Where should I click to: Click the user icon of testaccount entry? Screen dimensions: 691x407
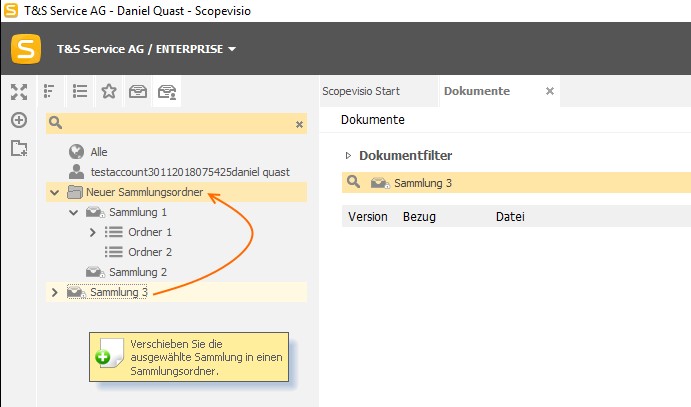point(76,171)
